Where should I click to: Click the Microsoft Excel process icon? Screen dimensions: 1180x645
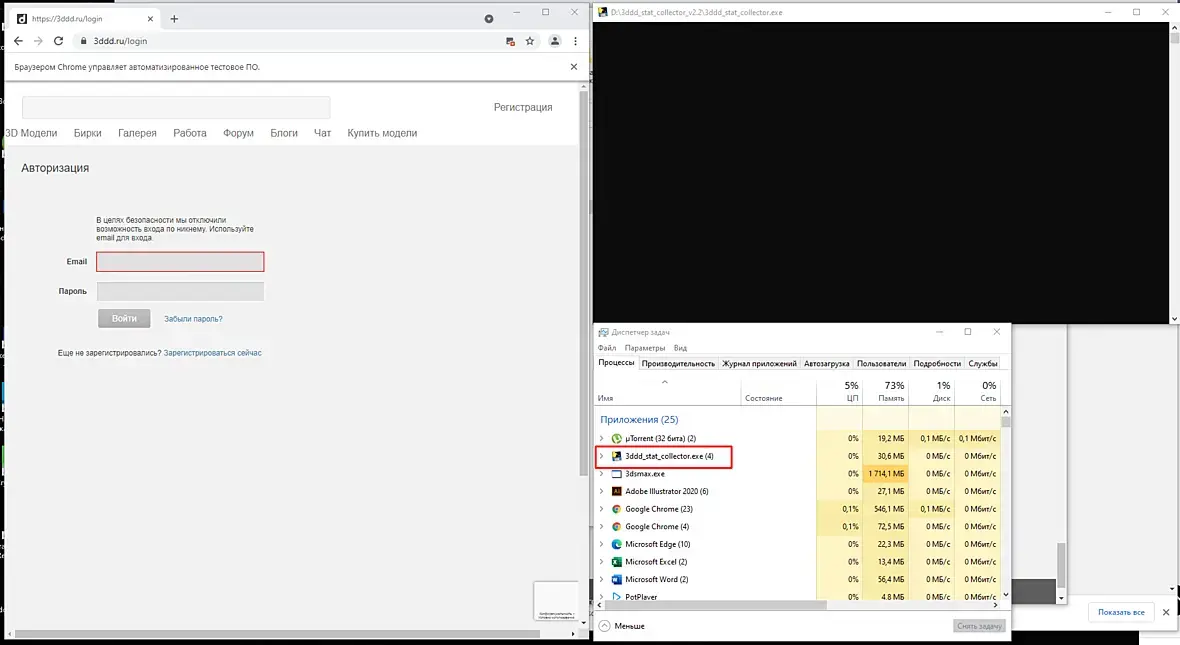[616, 561]
